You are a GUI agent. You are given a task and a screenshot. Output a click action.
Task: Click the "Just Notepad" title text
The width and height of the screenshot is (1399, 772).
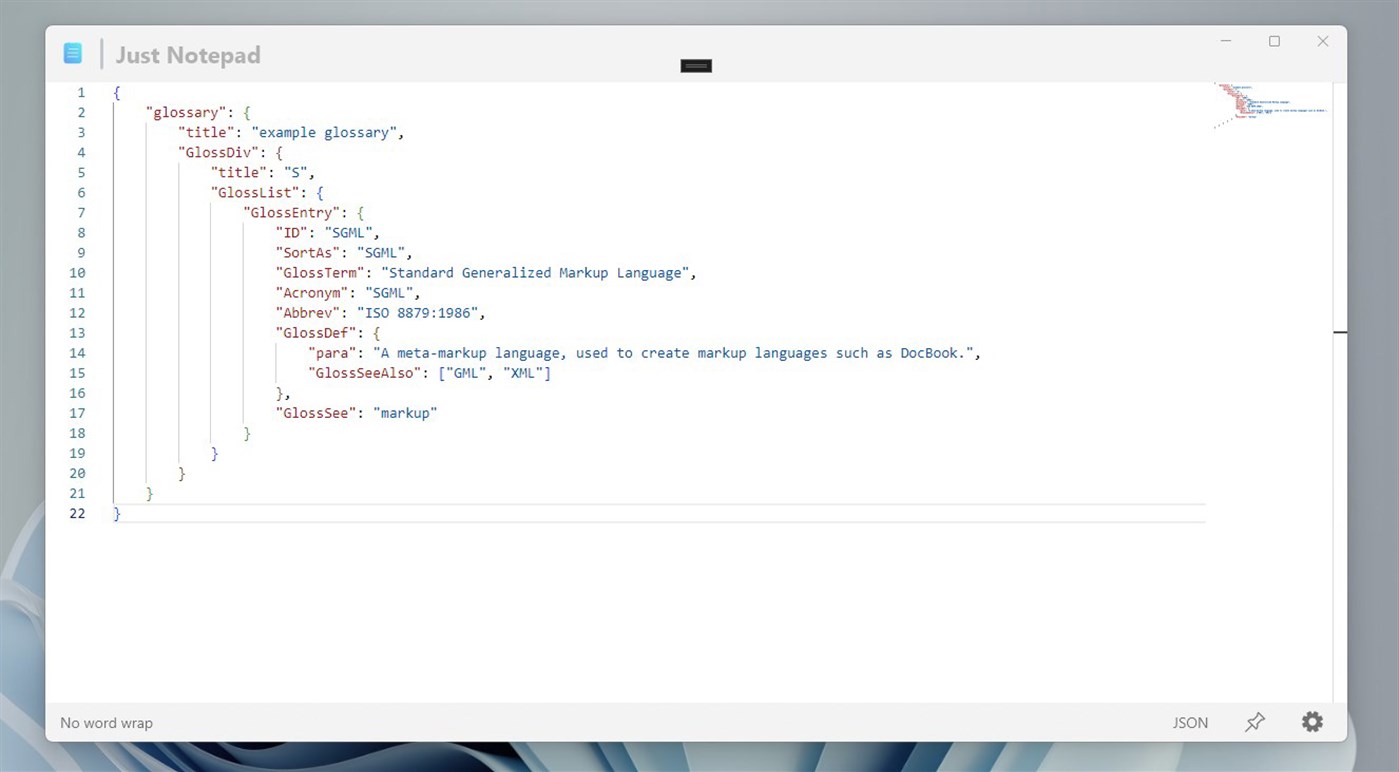[x=188, y=55]
